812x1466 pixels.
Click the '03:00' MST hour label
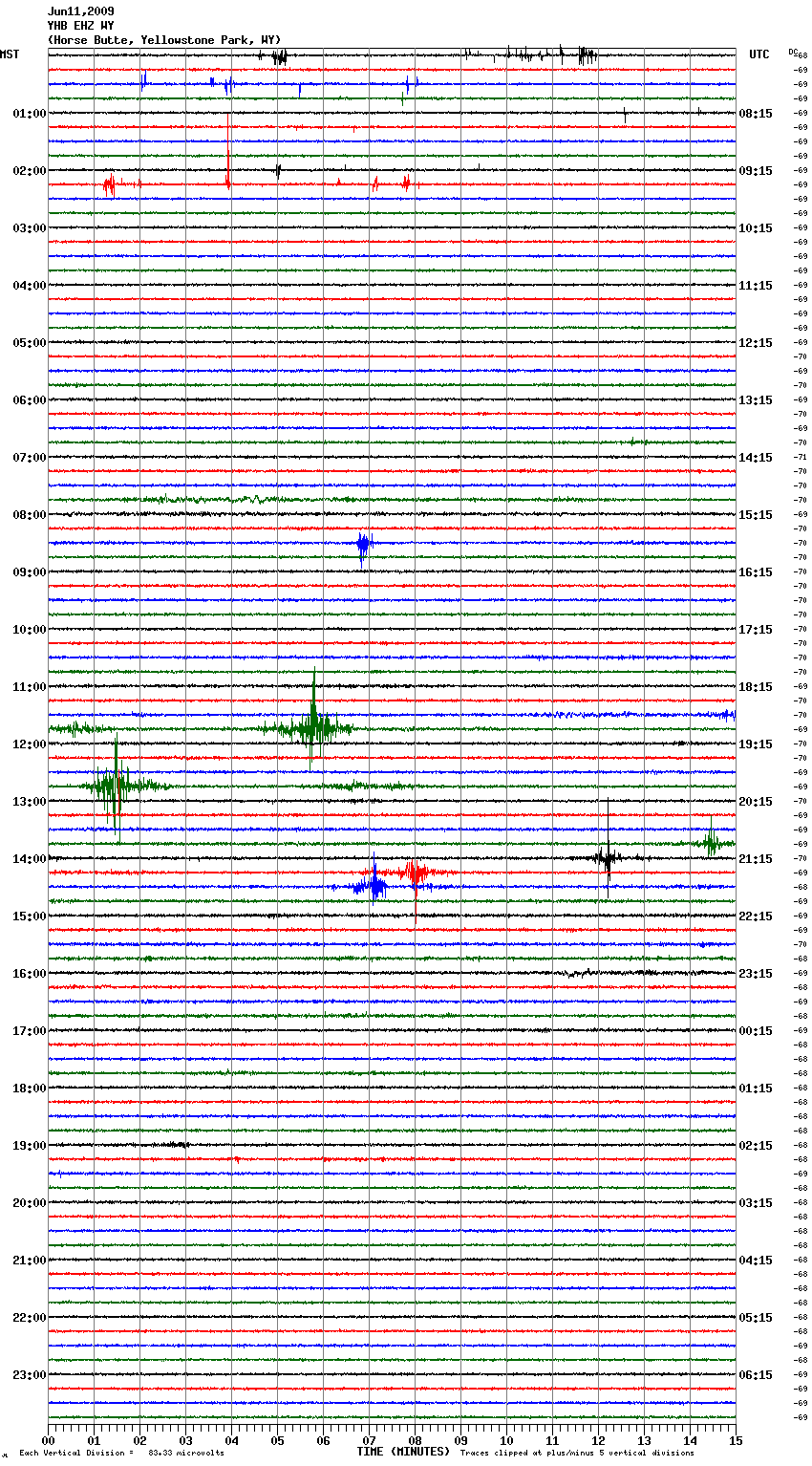[x=30, y=228]
